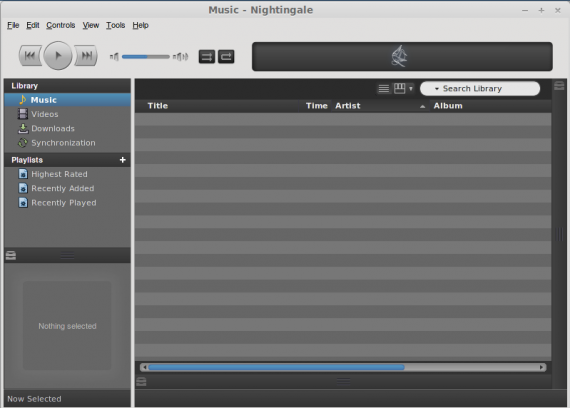Image resolution: width=570 pixels, height=408 pixels.
Task: Mute volume using small speaker icon
Action: 114,57
